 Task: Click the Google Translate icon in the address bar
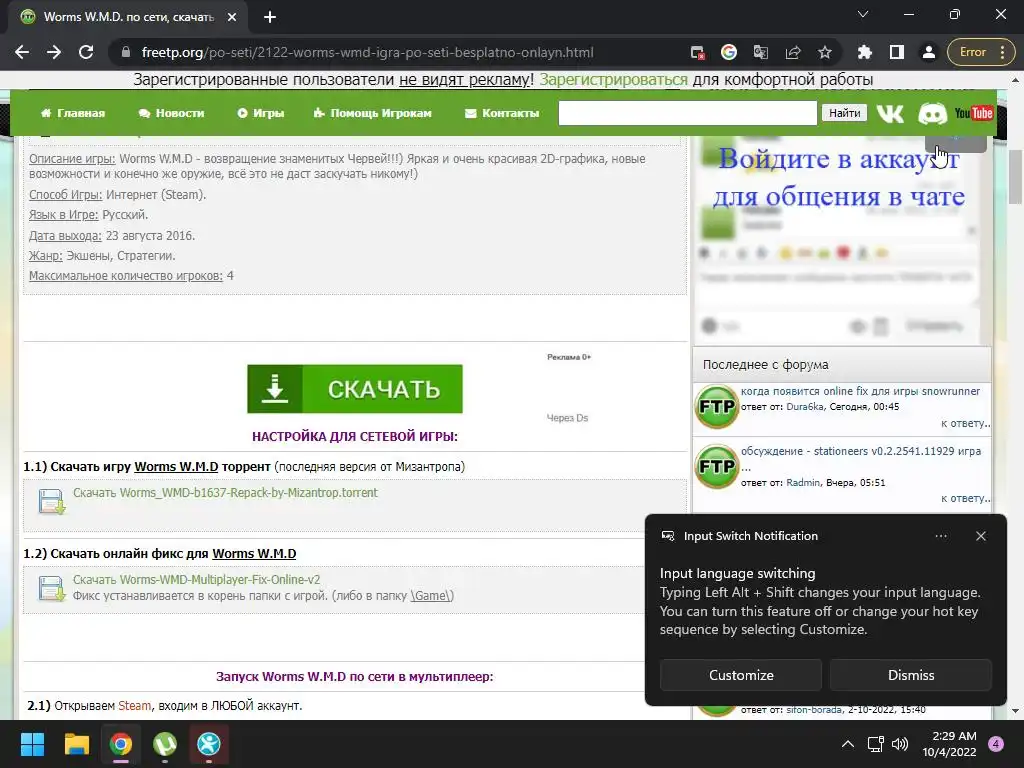[761, 52]
